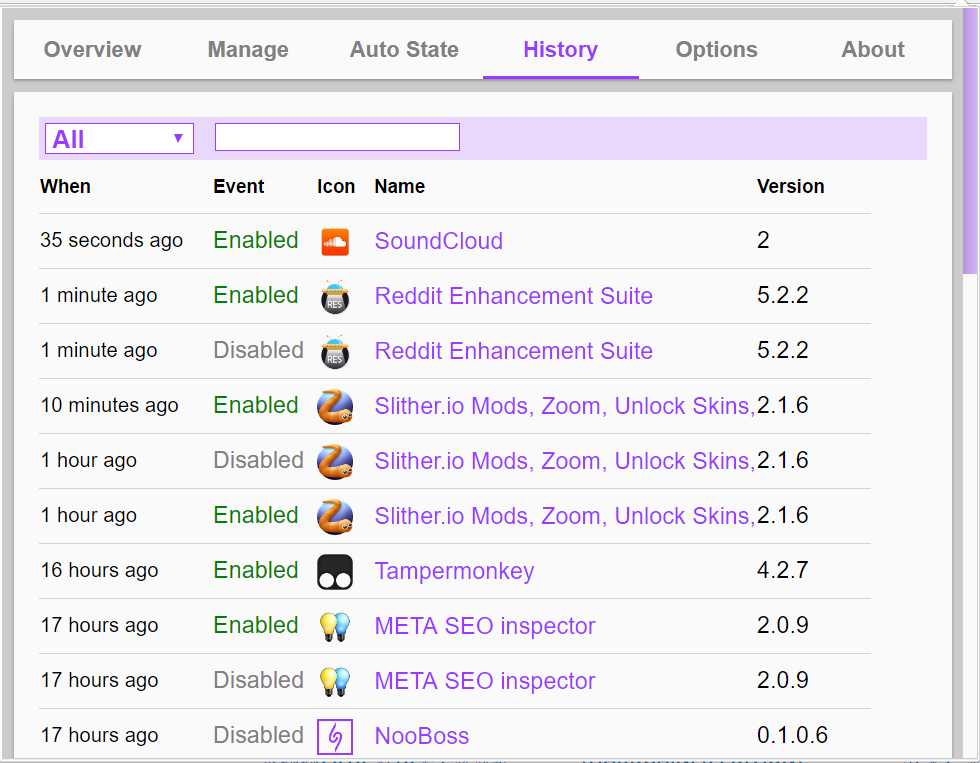The height and width of the screenshot is (763, 980).
Task: Click Slither.io icon in 1 hour ago Enabled row
Action: [335, 517]
